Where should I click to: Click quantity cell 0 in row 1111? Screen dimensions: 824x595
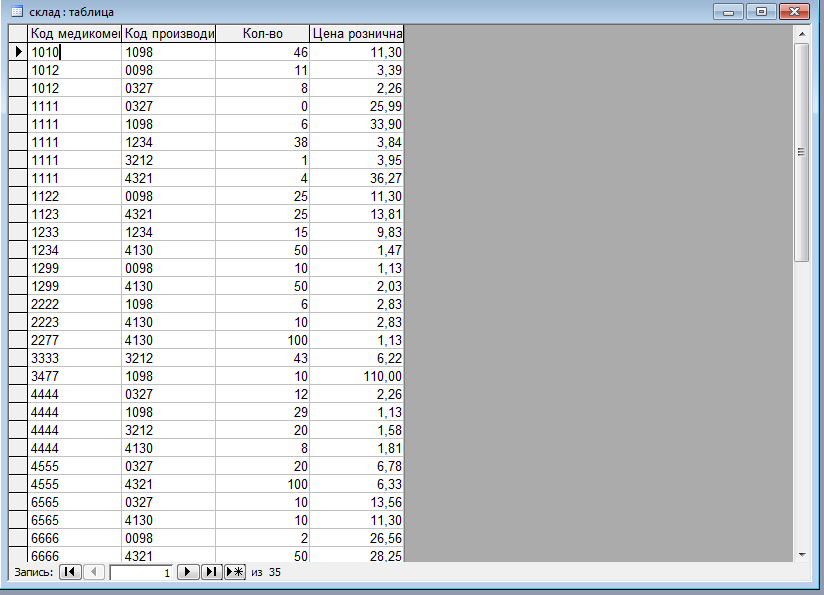263,106
